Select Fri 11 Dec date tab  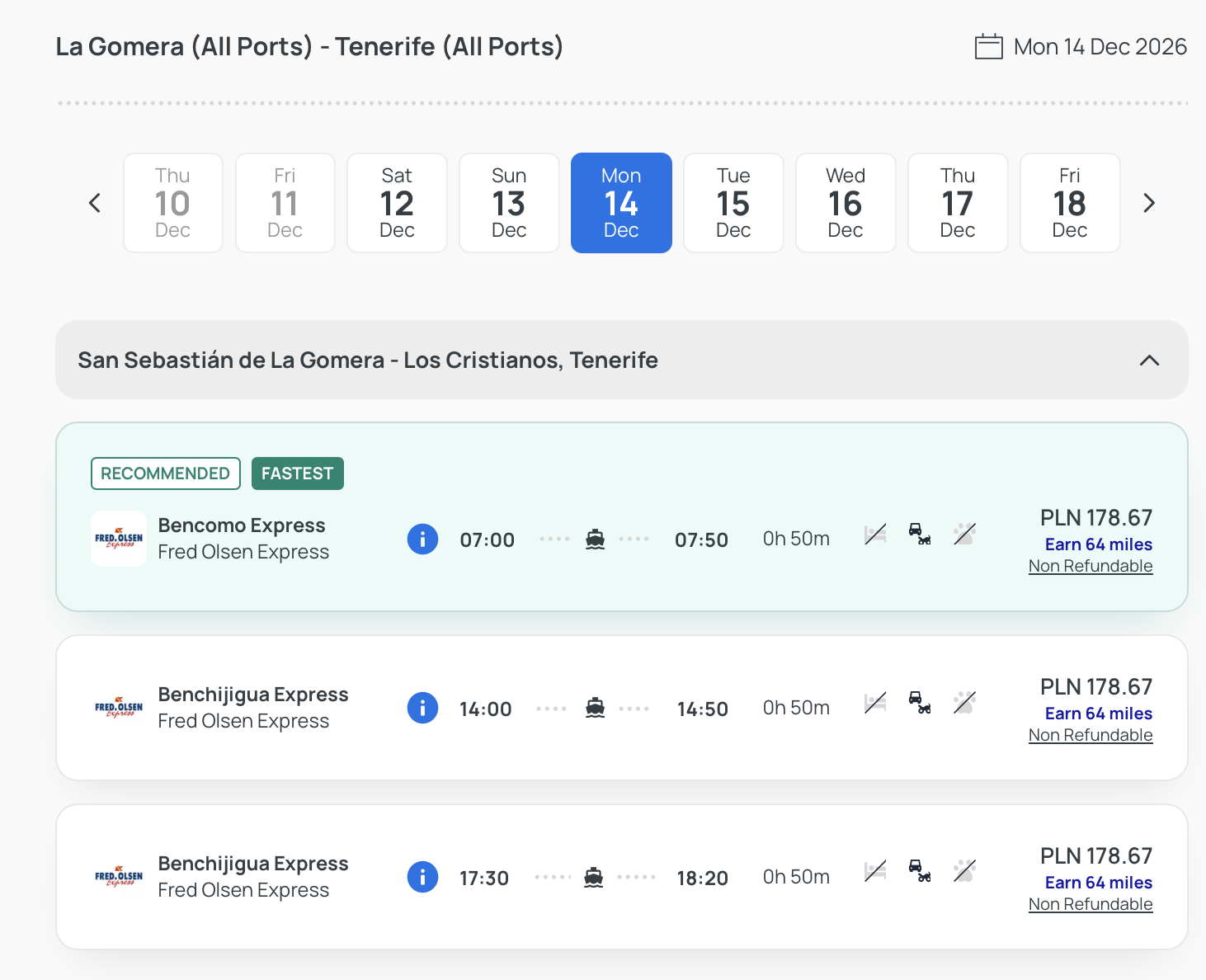tap(285, 203)
